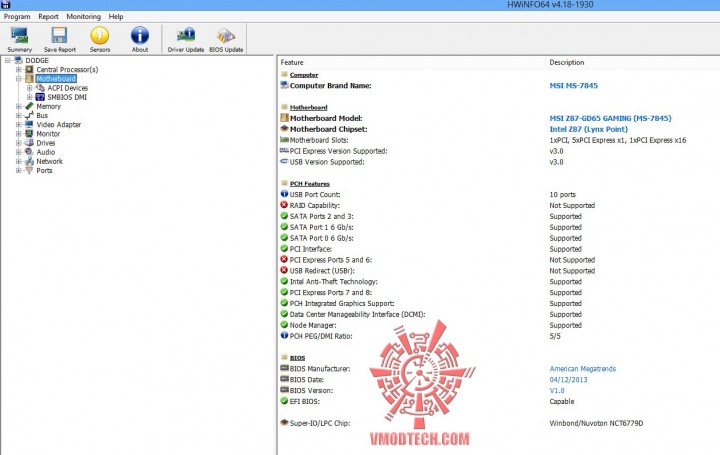720x455 pixels.
Task: Click the American Megatrends link
Action: click(x=583, y=369)
